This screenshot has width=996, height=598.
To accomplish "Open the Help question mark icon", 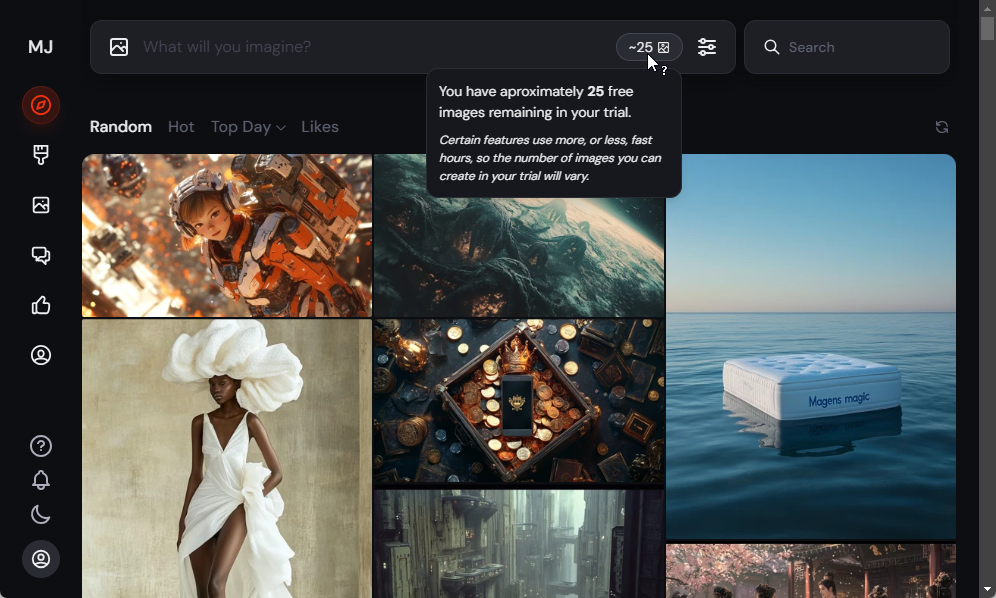I will click(x=40, y=446).
